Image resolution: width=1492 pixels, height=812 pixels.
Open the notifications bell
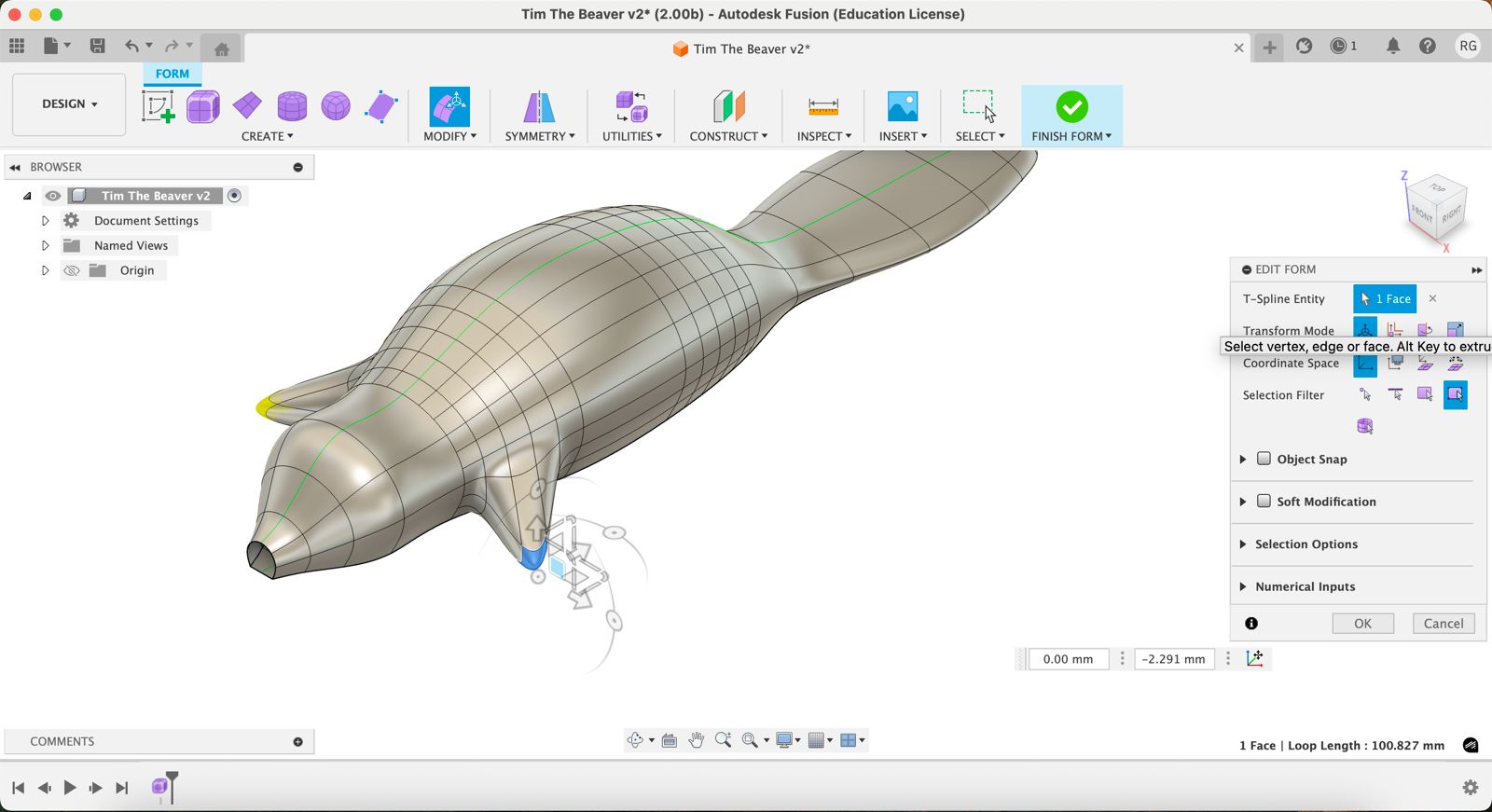(1392, 46)
